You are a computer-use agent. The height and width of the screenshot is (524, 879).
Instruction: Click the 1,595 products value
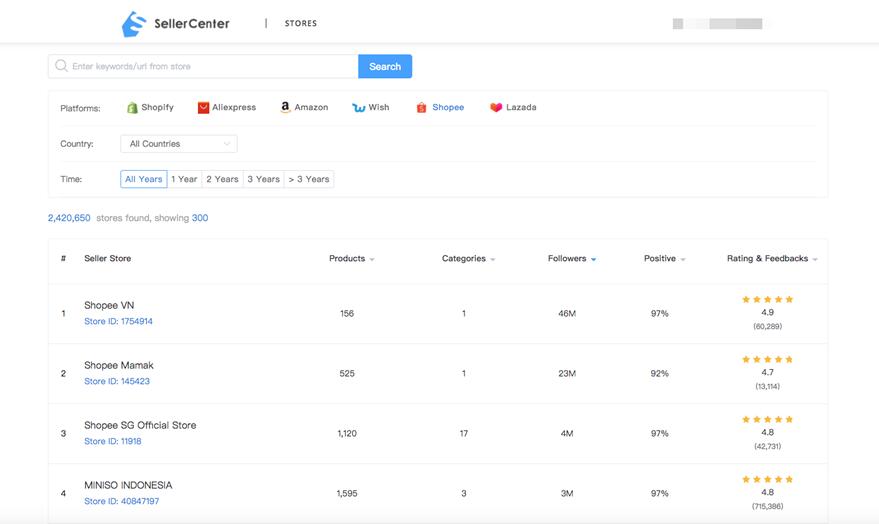[x=347, y=494]
